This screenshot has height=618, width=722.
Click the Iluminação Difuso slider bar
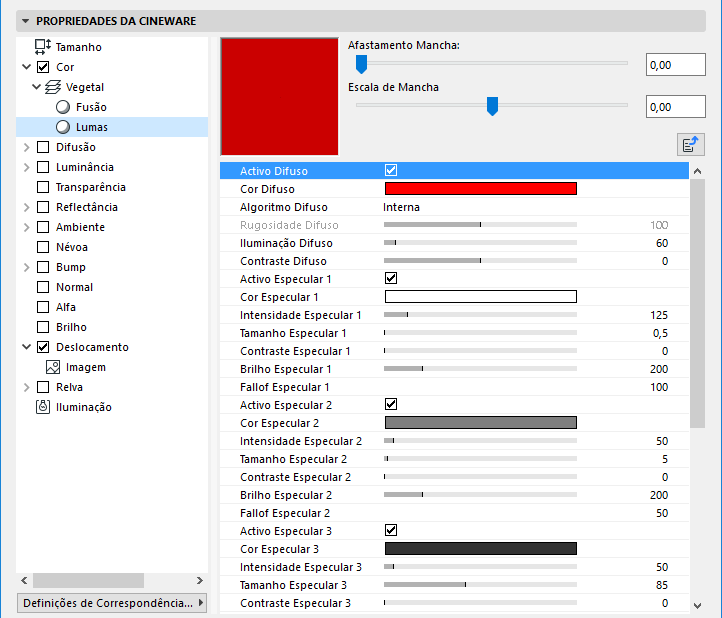pyautogui.click(x=480, y=243)
